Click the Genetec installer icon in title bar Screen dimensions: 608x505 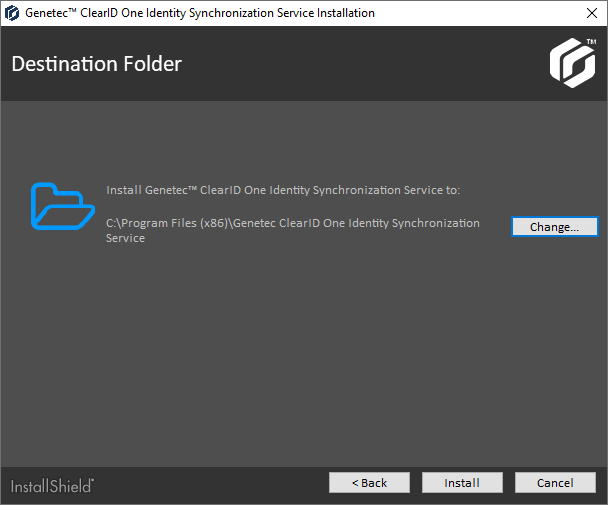[x=13, y=13]
